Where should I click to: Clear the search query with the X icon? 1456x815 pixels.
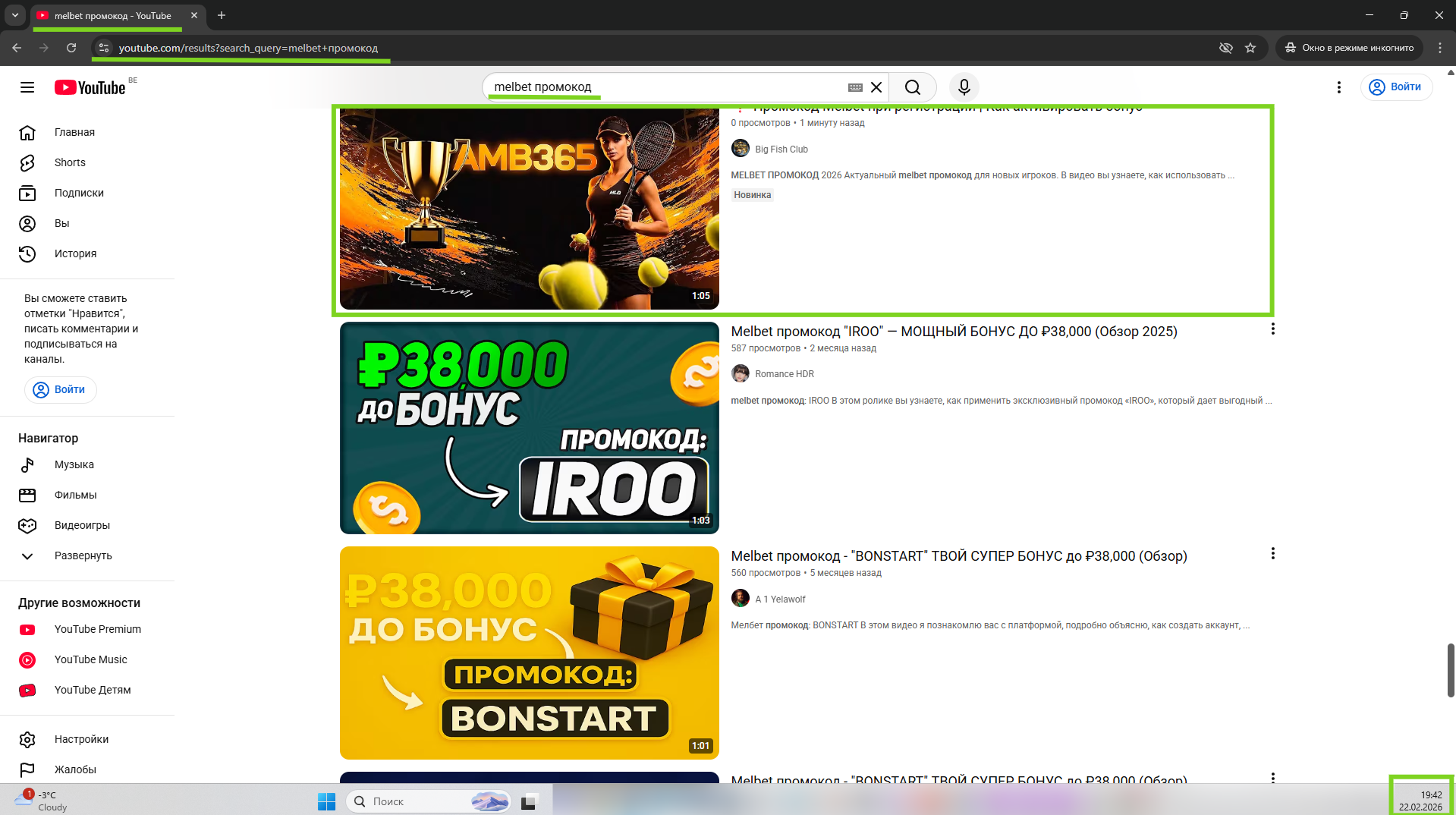(x=876, y=87)
